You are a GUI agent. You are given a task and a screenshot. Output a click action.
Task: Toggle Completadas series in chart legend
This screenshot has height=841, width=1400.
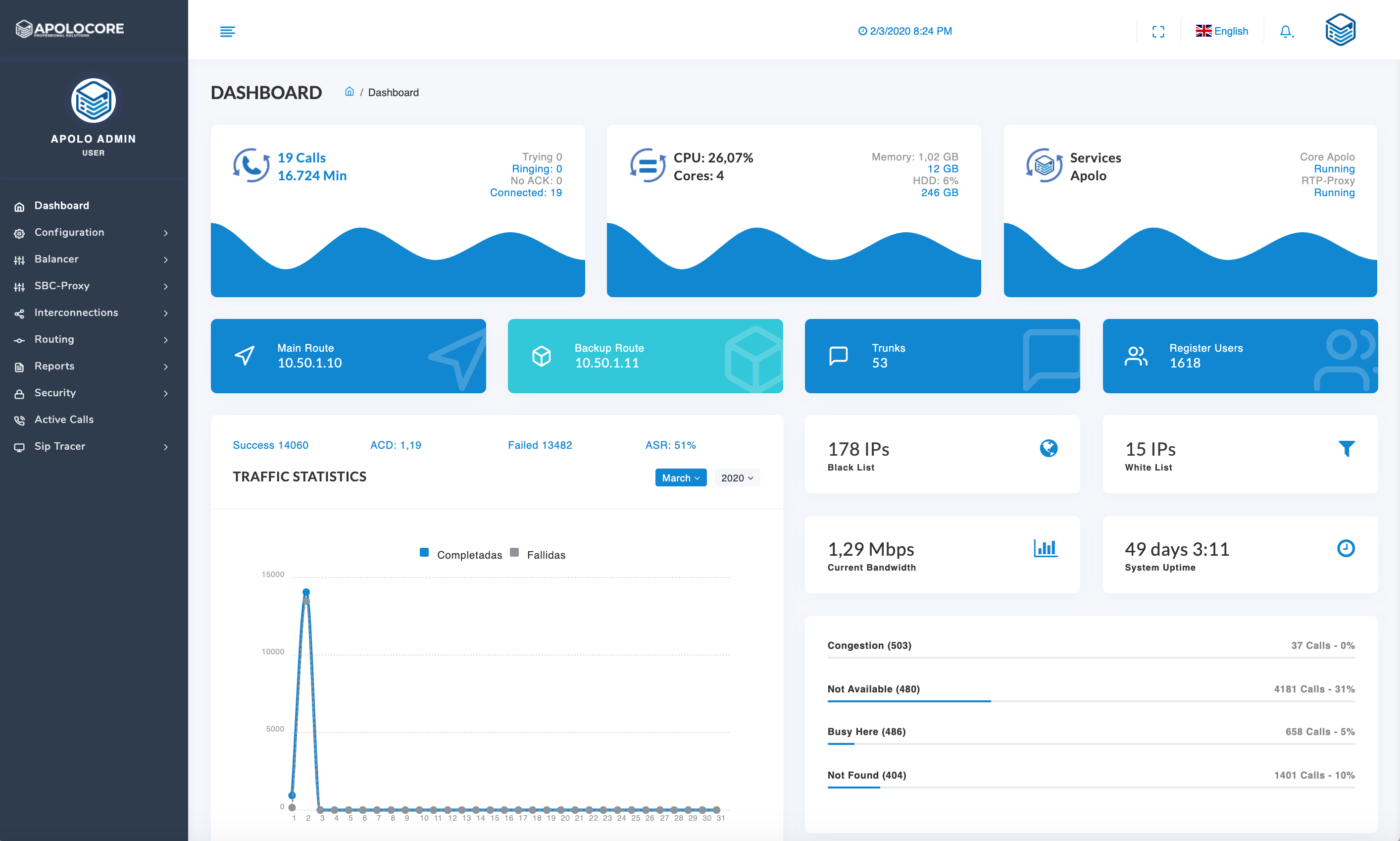461,554
